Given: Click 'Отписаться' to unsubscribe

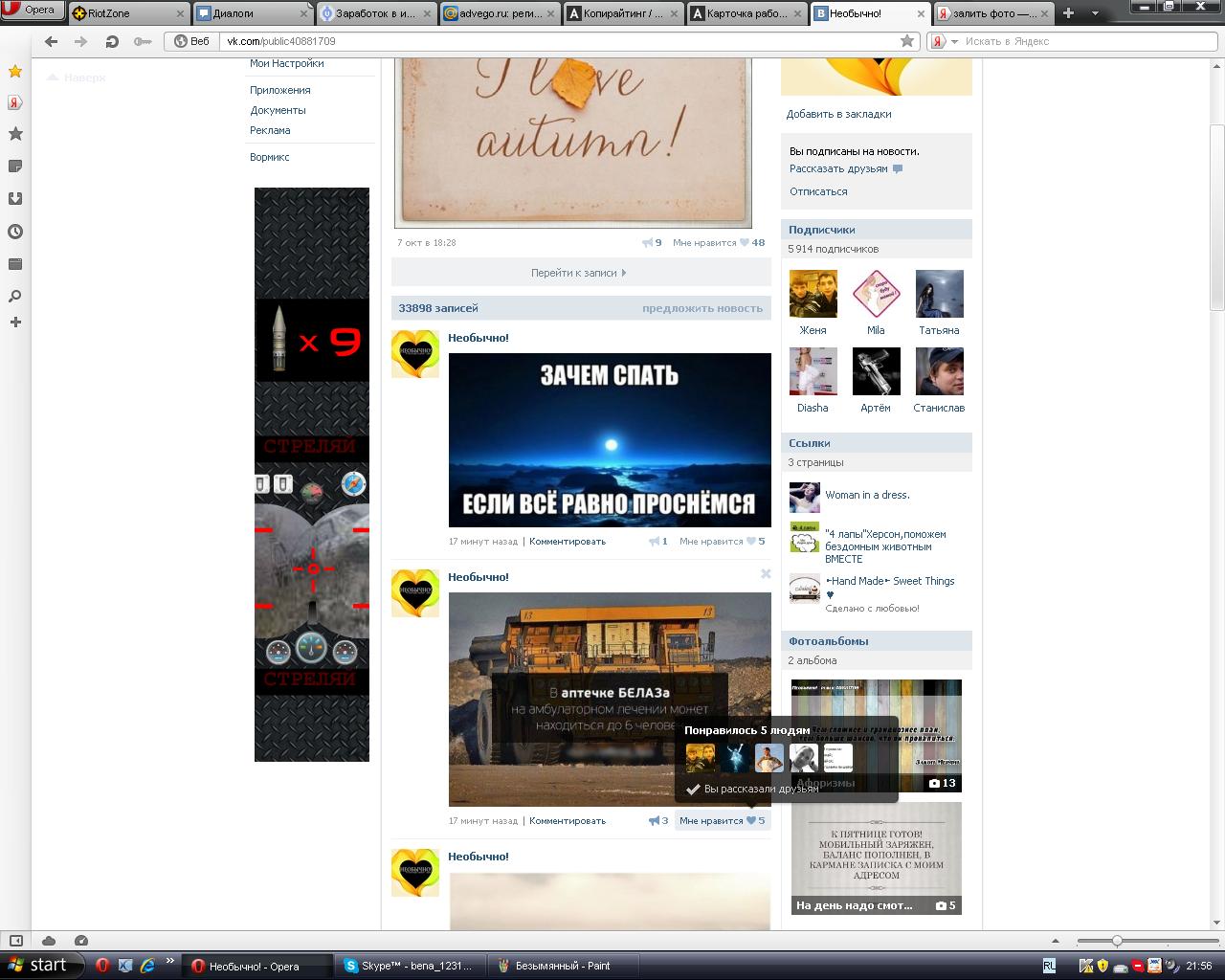Looking at the screenshot, I should click(818, 191).
